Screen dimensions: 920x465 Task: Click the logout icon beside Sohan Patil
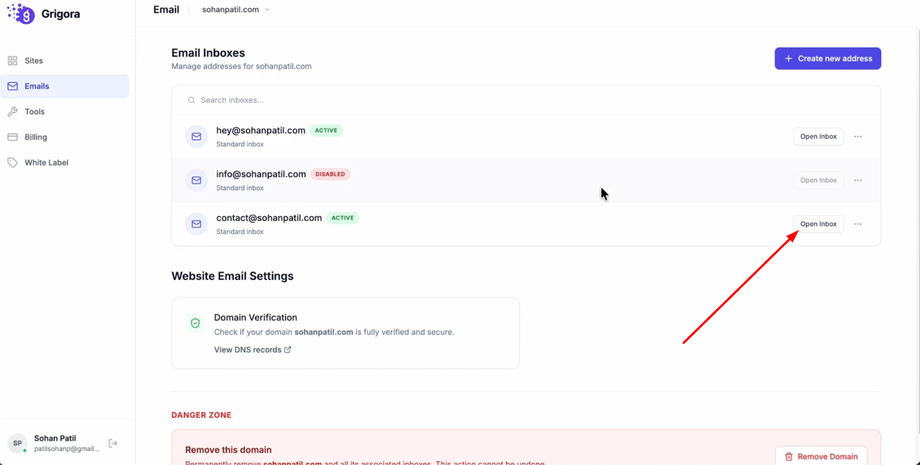[113, 443]
